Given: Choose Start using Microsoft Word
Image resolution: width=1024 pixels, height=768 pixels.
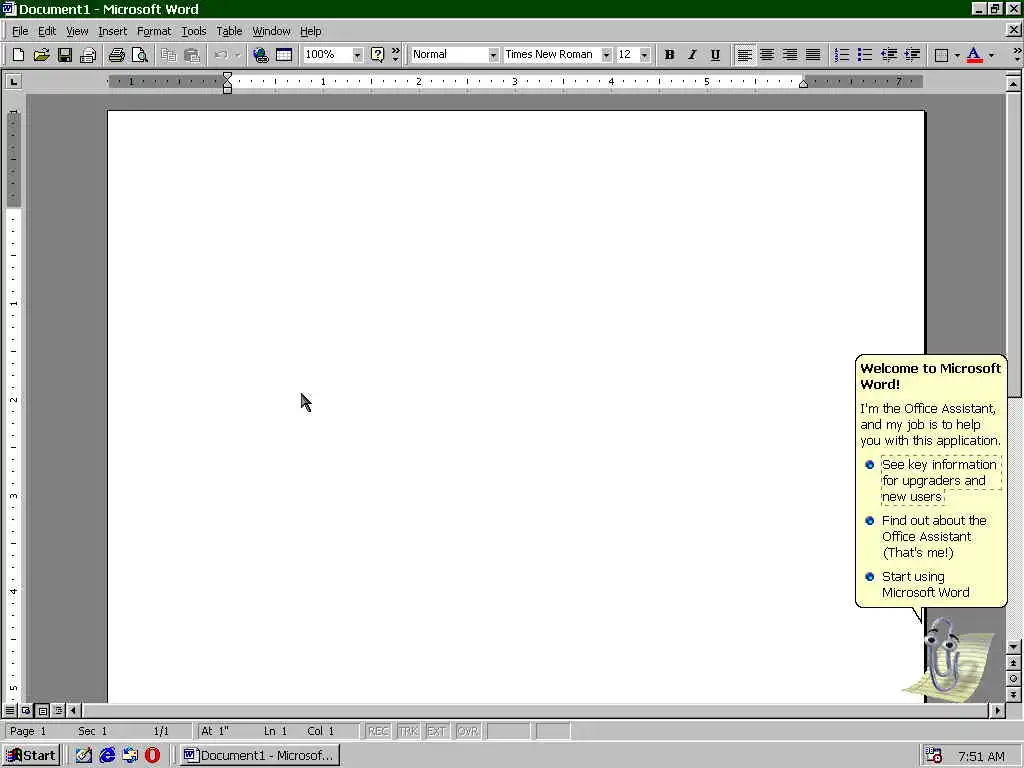Looking at the screenshot, I should 925,584.
